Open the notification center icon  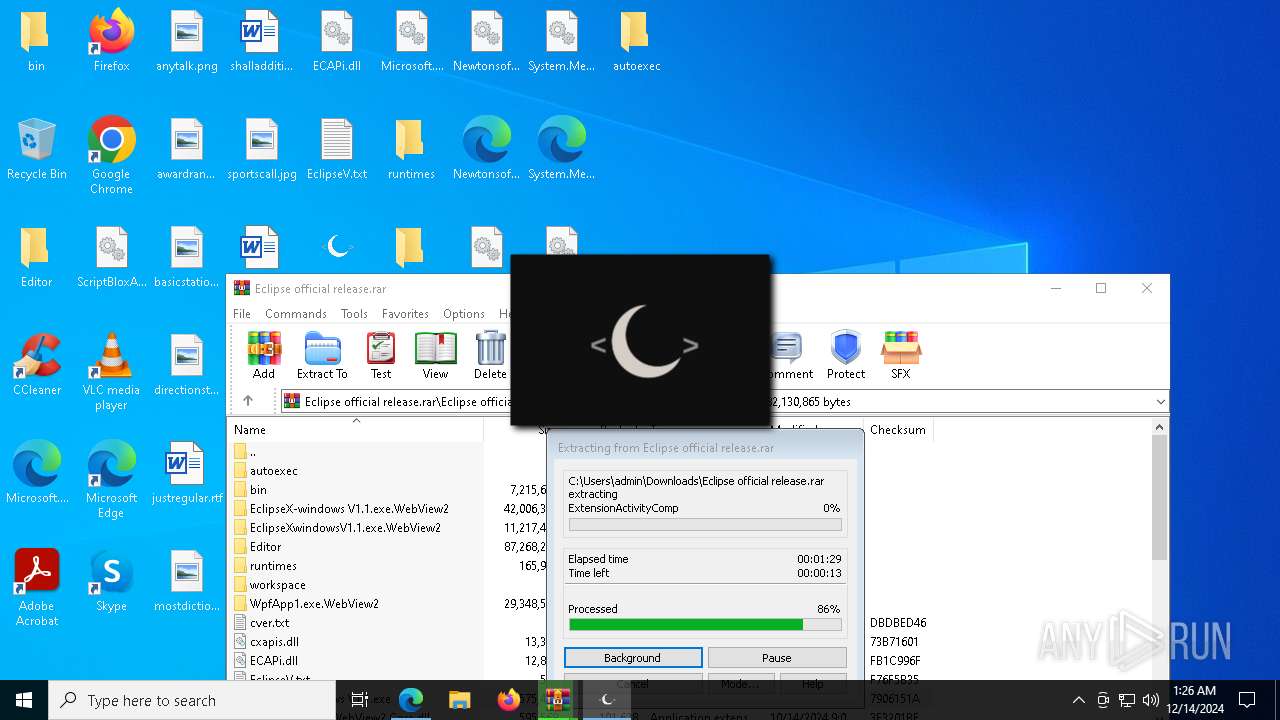tap(1247, 700)
